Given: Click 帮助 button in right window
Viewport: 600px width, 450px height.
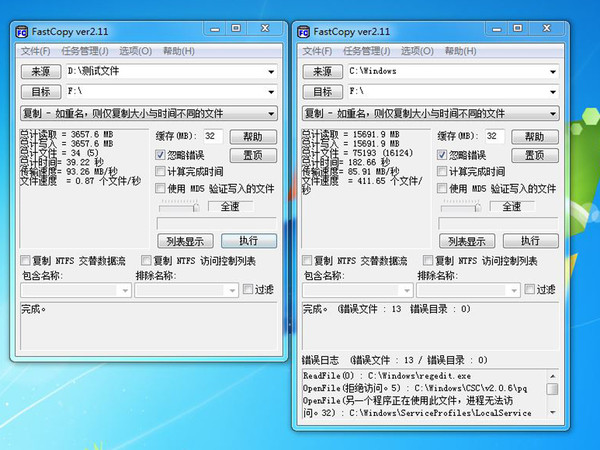Looking at the screenshot, I should (535, 137).
